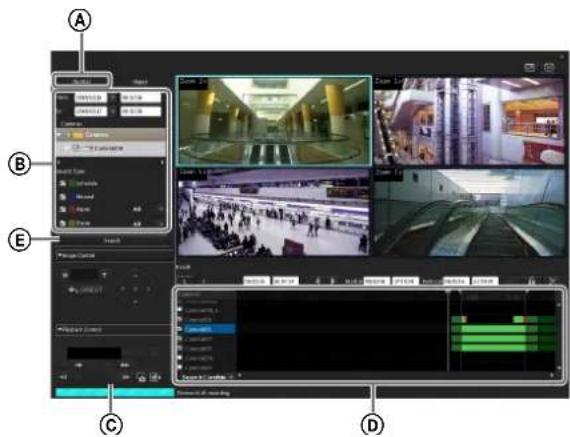This screenshot has width=570, height=437.
Task: Click the first window layout icon at the right end of the title bar
Action: 530,67
